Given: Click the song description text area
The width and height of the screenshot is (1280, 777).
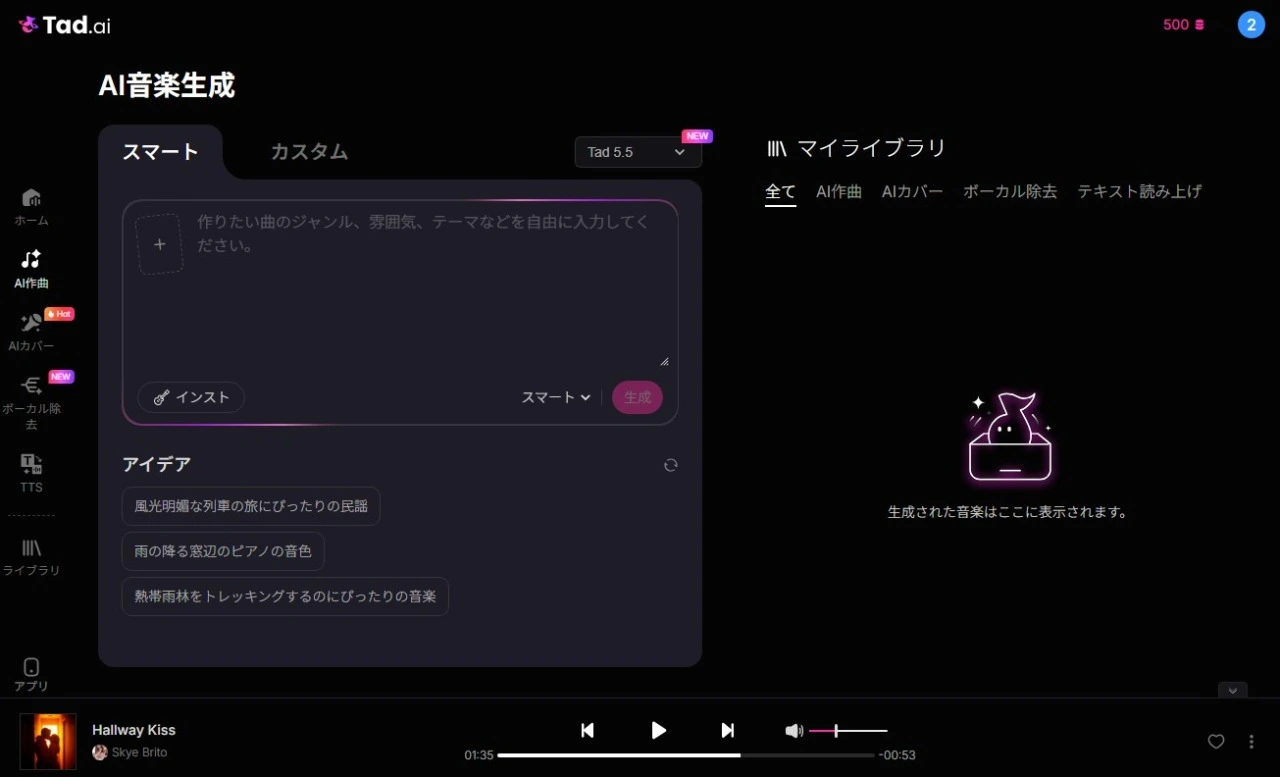Looking at the screenshot, I should click(432, 287).
